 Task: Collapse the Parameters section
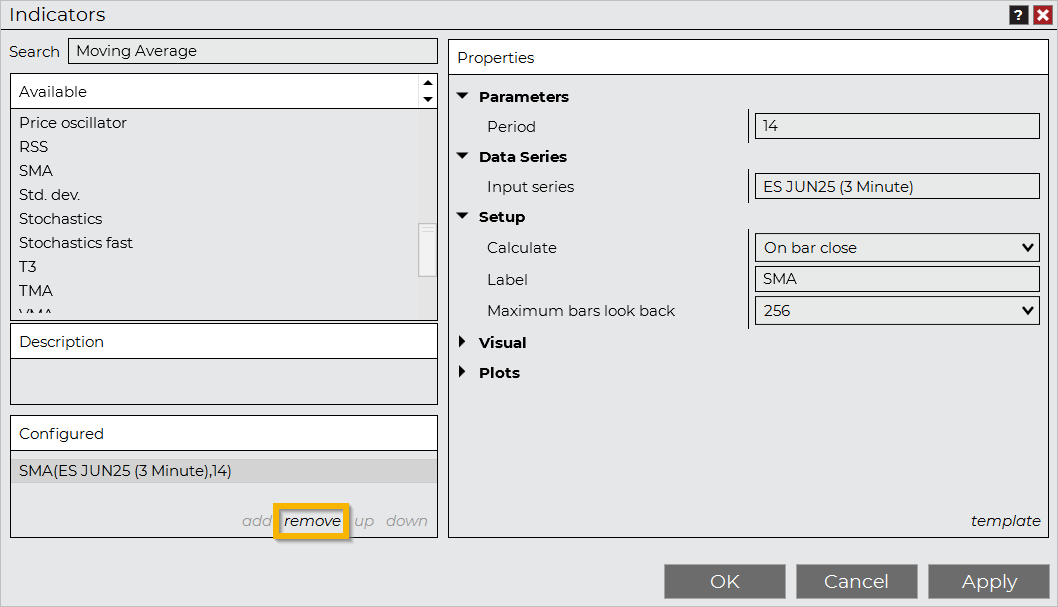[x=463, y=96]
